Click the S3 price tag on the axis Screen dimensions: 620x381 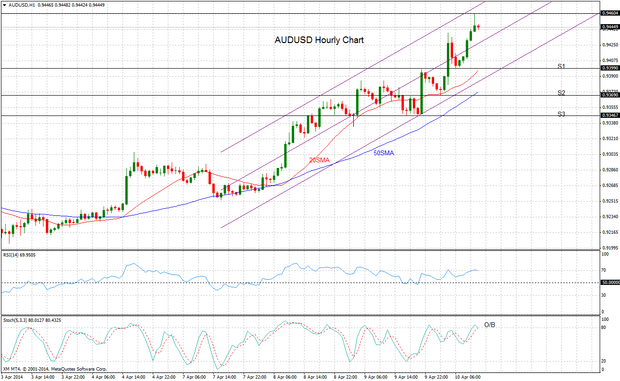coord(609,115)
